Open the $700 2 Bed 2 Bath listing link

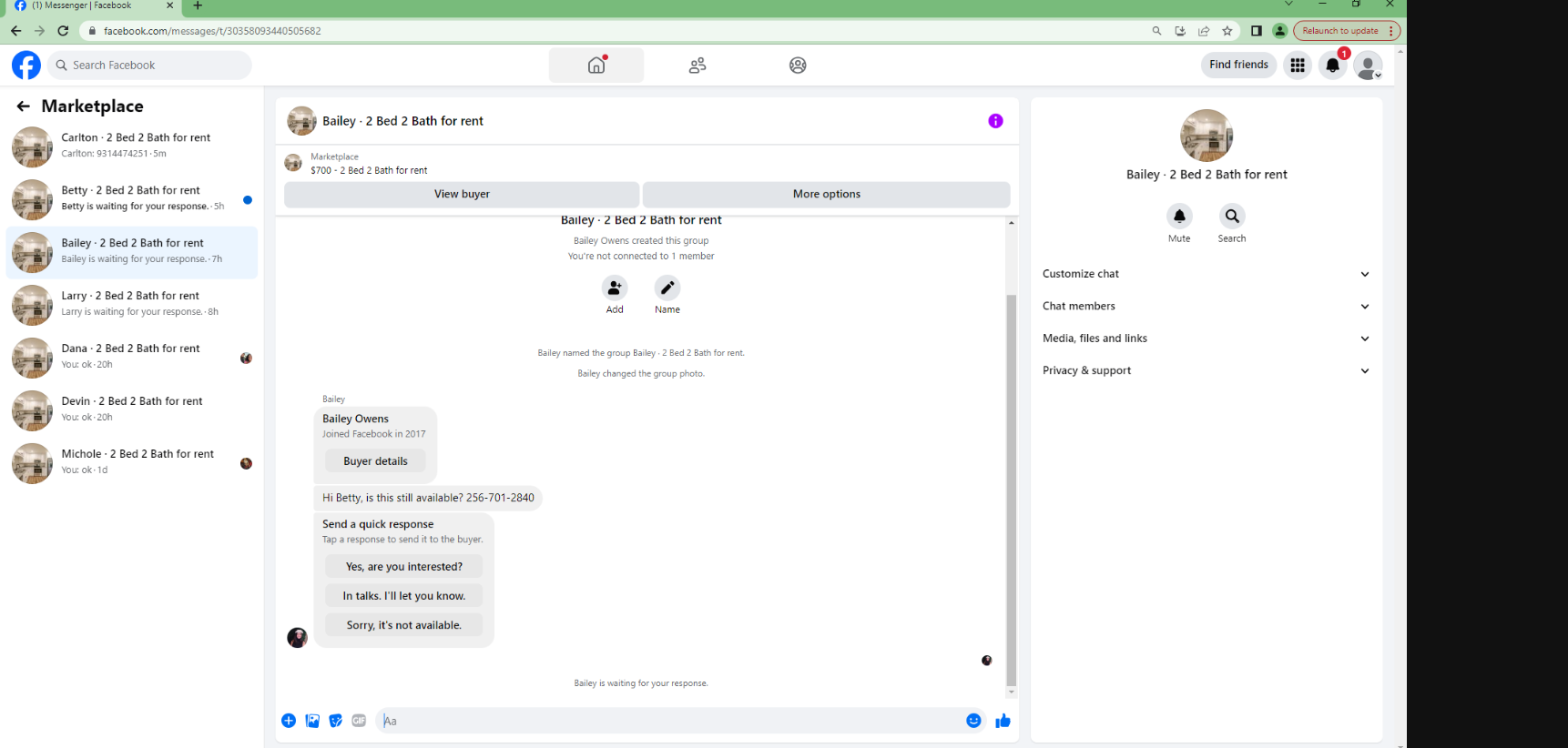pyautogui.click(x=369, y=170)
